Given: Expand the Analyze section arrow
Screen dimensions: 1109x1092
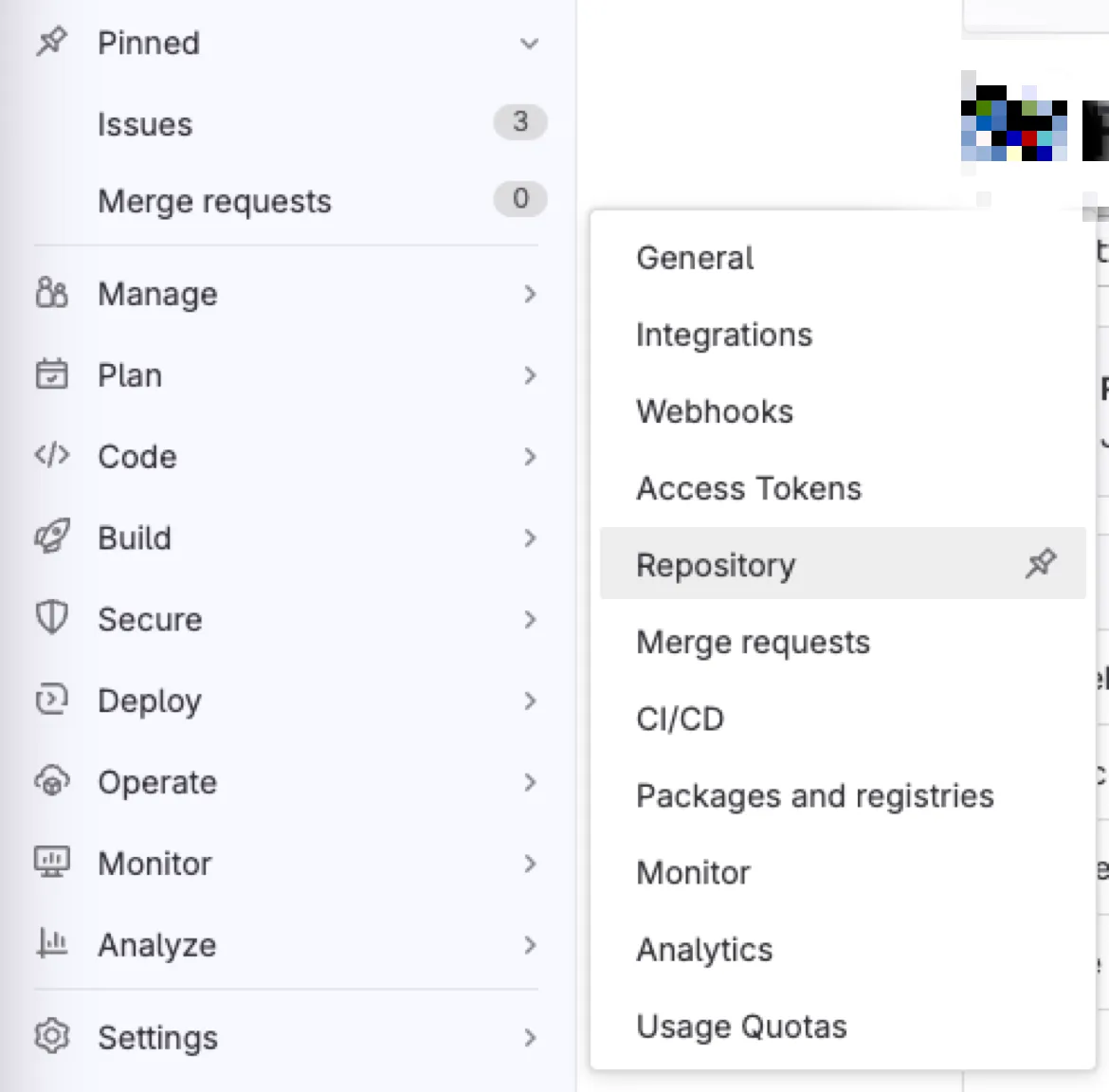Looking at the screenshot, I should coord(530,945).
